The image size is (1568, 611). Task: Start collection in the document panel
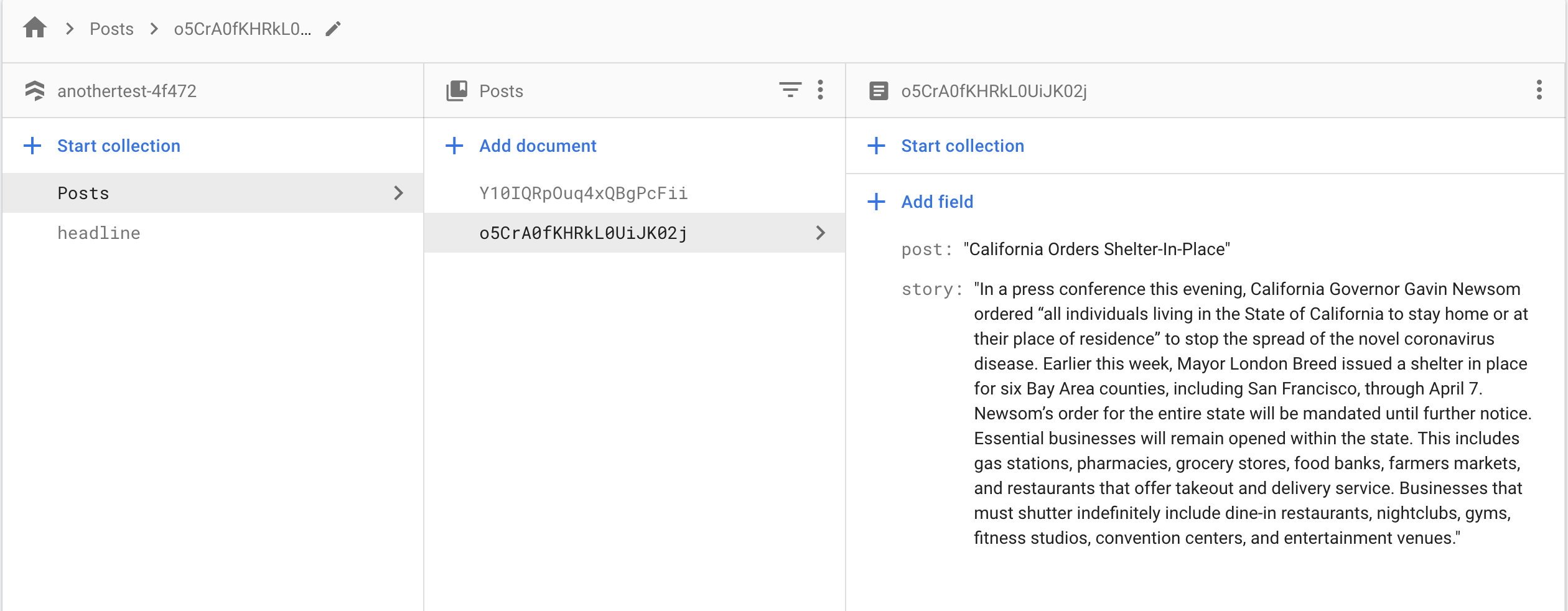(x=962, y=146)
